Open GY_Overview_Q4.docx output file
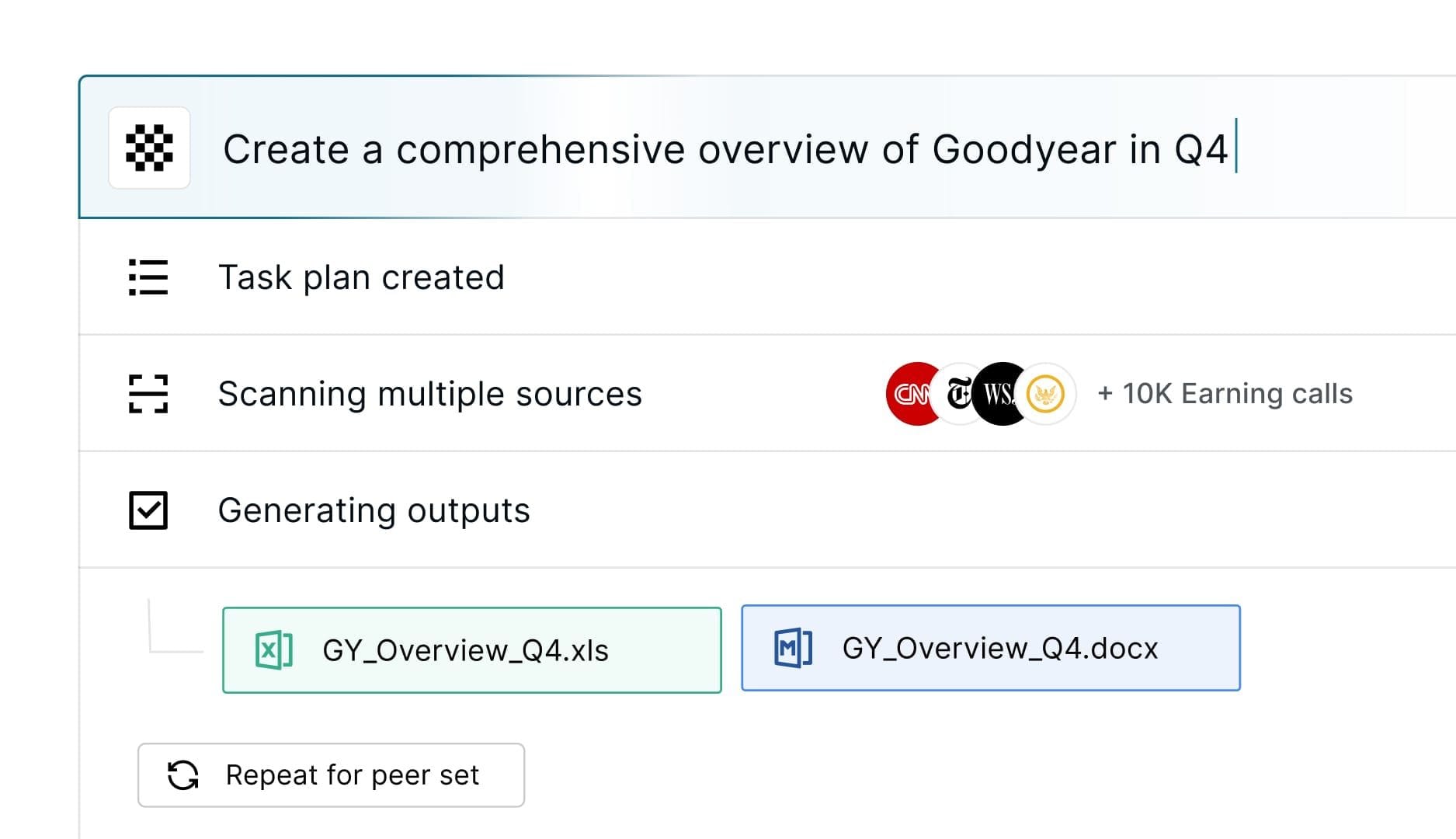Viewport: 1456px width, 839px height. pos(999,648)
